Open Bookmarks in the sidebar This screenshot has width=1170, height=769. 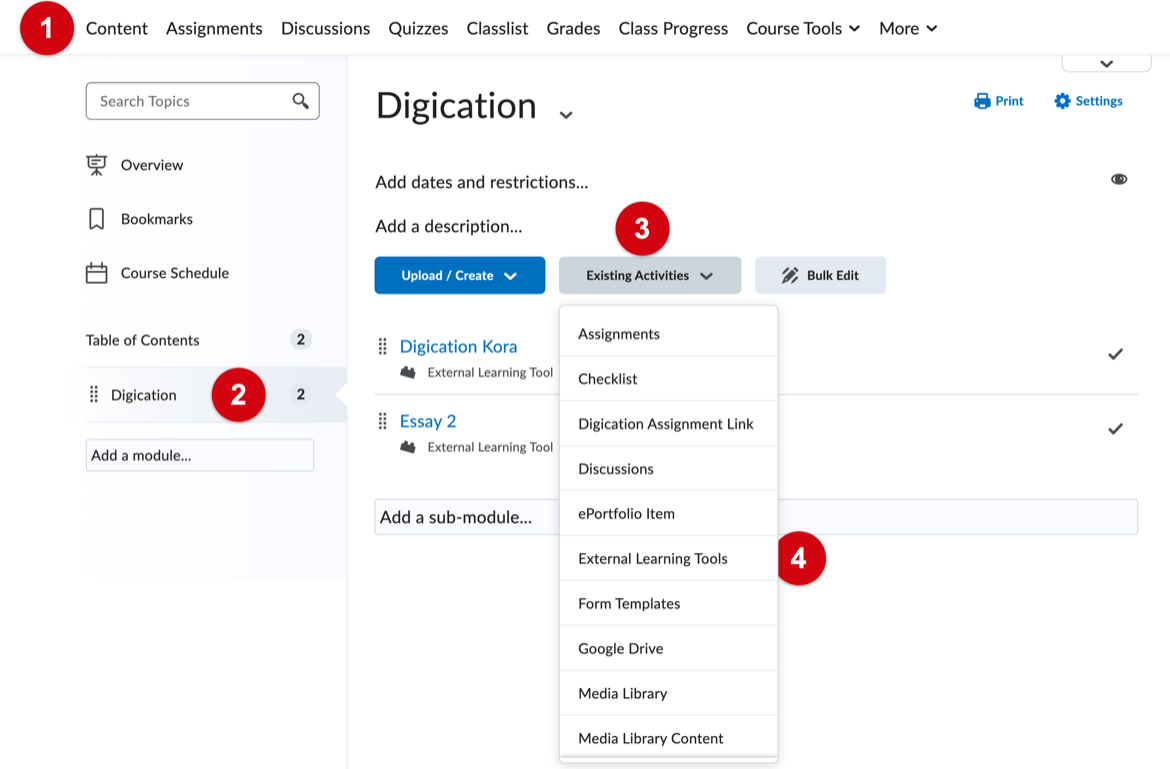pyautogui.click(x=157, y=219)
